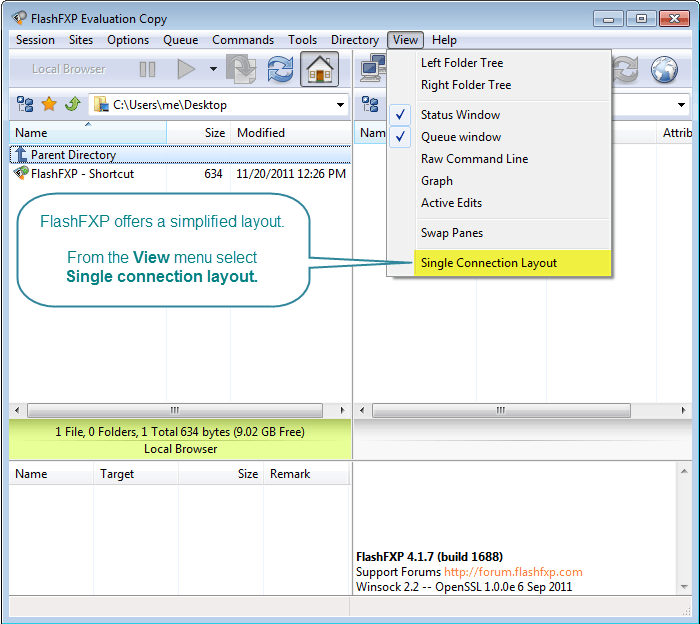Image resolution: width=700 pixels, height=624 pixels.
Task: Click the queue Remark column header
Action: click(306, 474)
